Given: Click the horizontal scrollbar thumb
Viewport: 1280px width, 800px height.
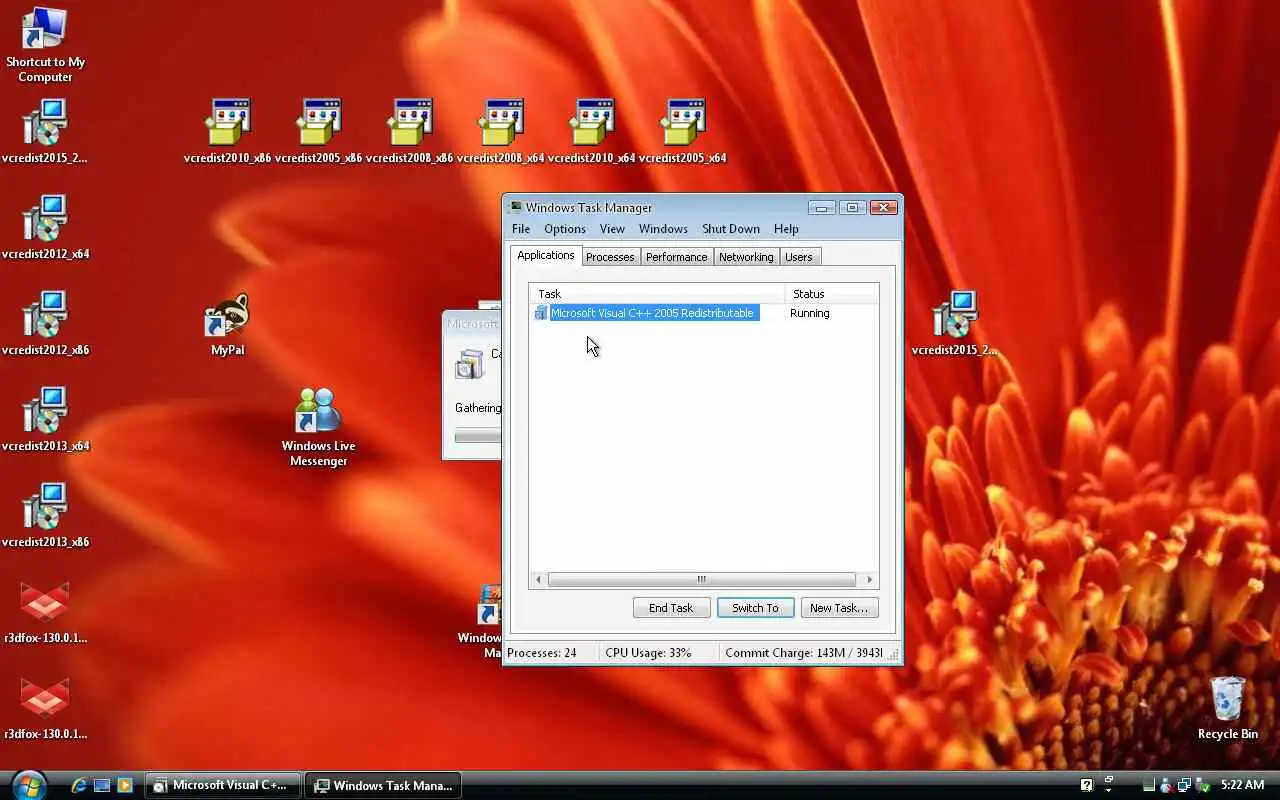Looking at the screenshot, I should coord(701,580).
